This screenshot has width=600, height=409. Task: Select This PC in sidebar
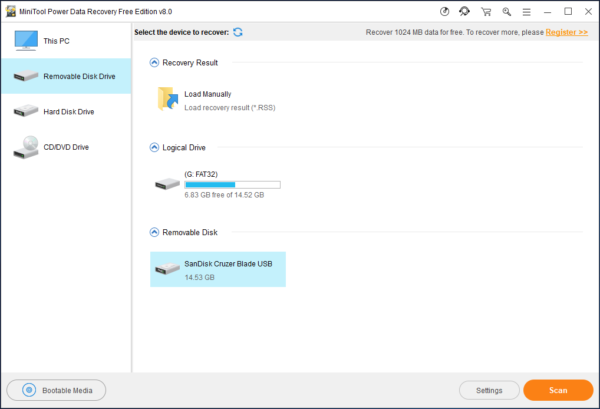(x=66, y=41)
